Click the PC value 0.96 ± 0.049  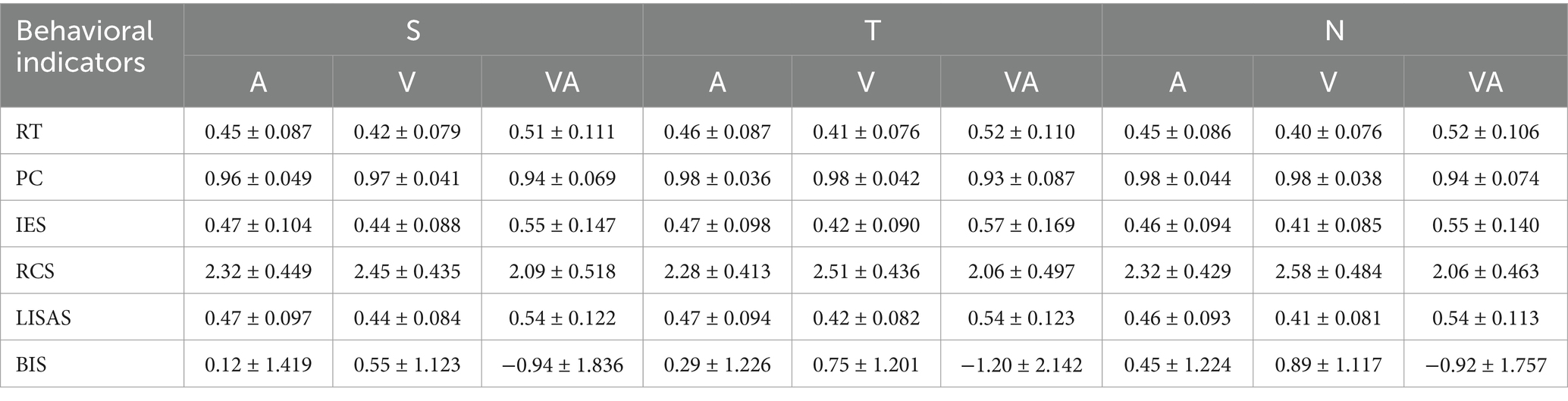tap(258, 178)
